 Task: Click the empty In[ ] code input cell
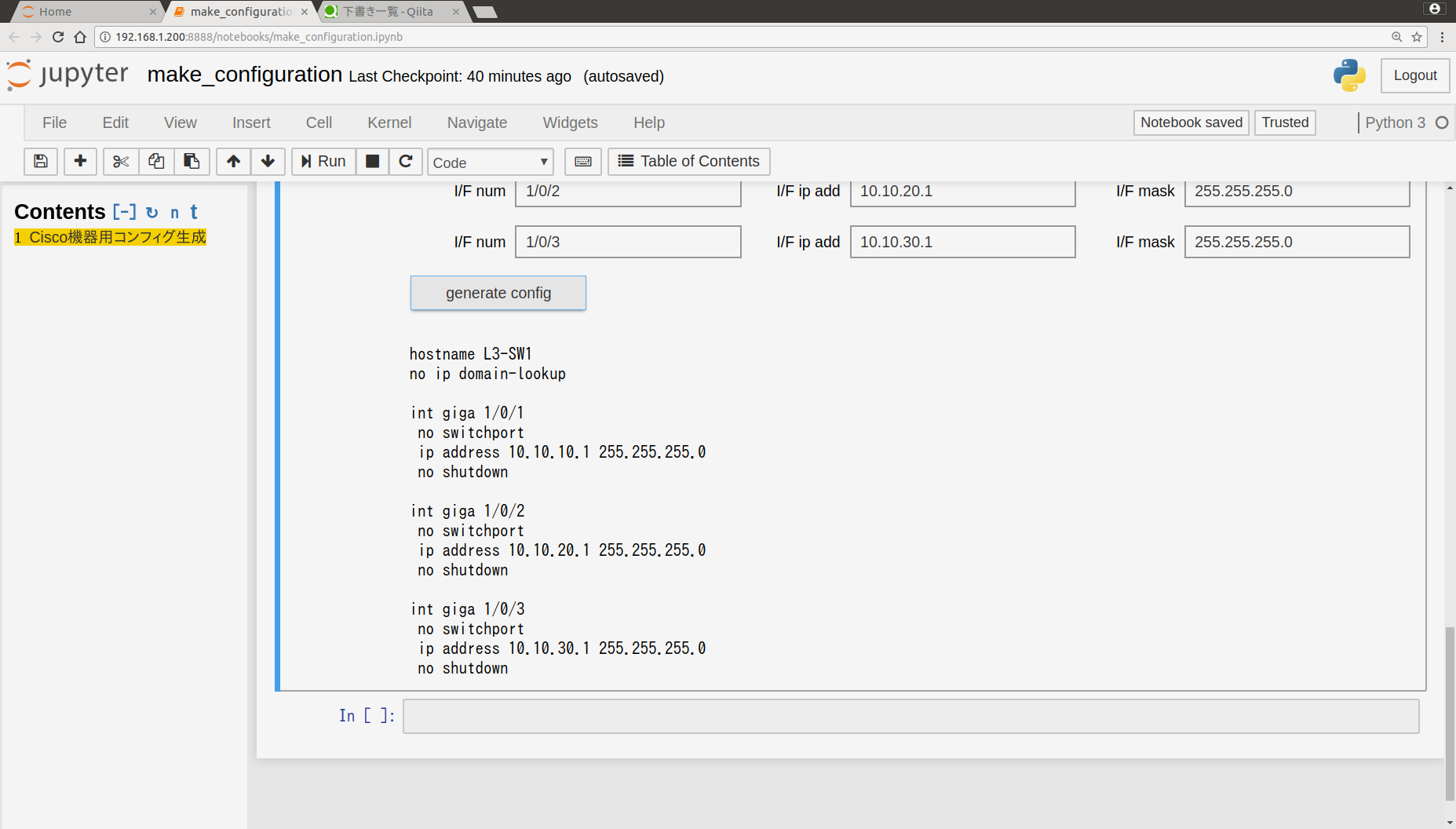pyautogui.click(x=910, y=716)
